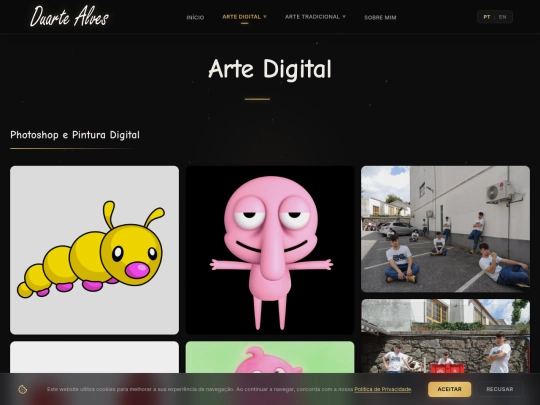540x405 pixels.
Task: Open the Arte Tradicional menu item
Action: (x=312, y=17)
